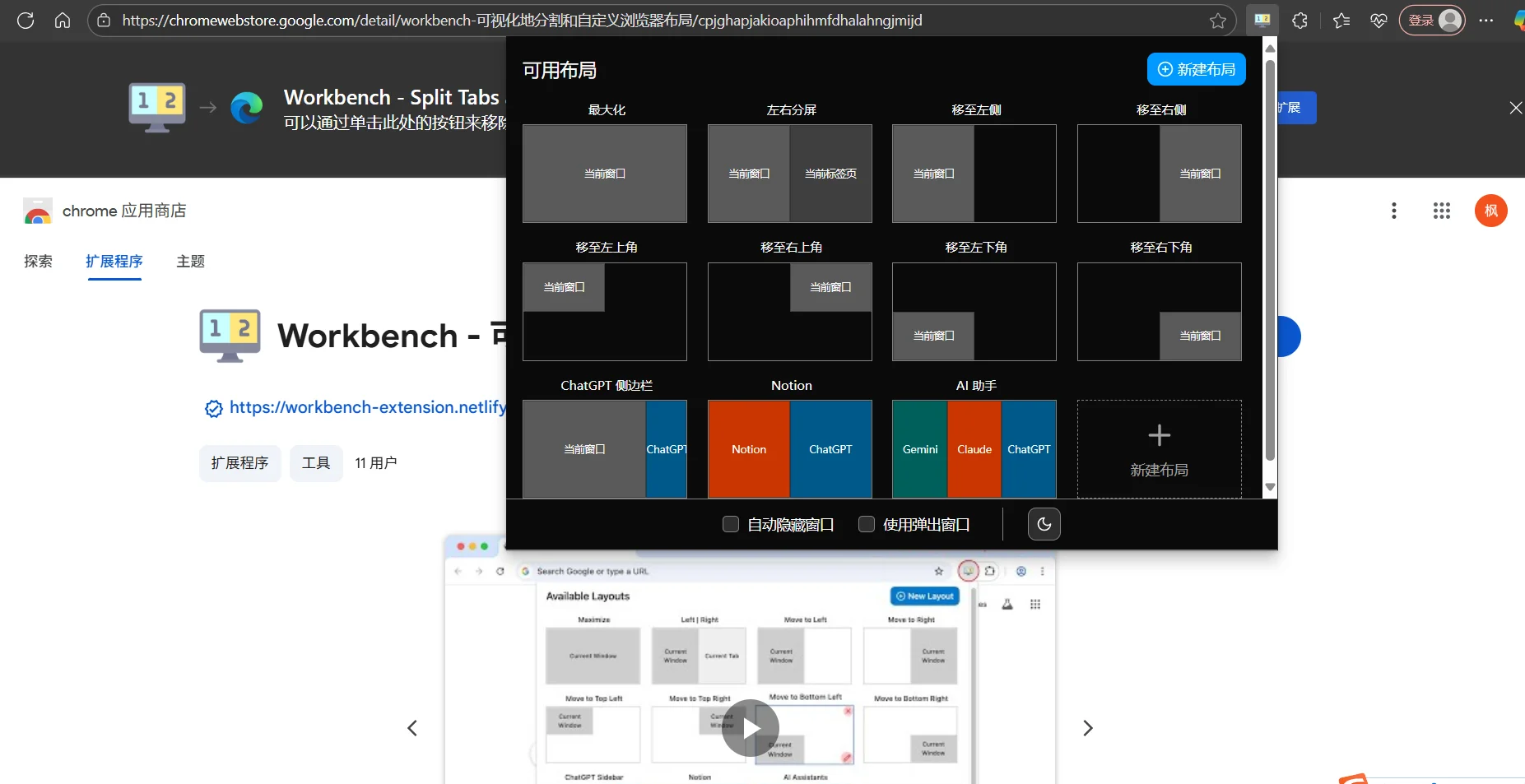Open the browser essentials heart icon

tap(1379, 21)
